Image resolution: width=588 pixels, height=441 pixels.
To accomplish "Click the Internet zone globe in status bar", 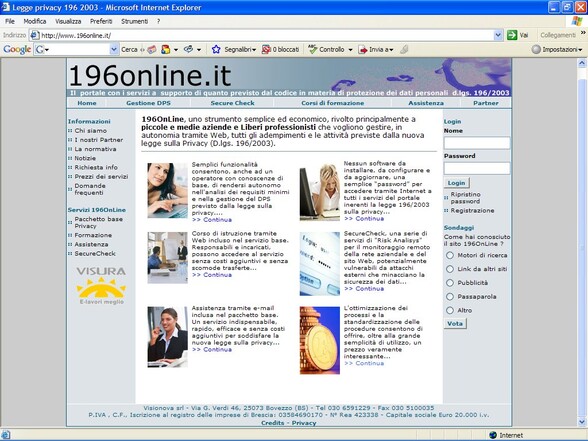I will [x=493, y=435].
